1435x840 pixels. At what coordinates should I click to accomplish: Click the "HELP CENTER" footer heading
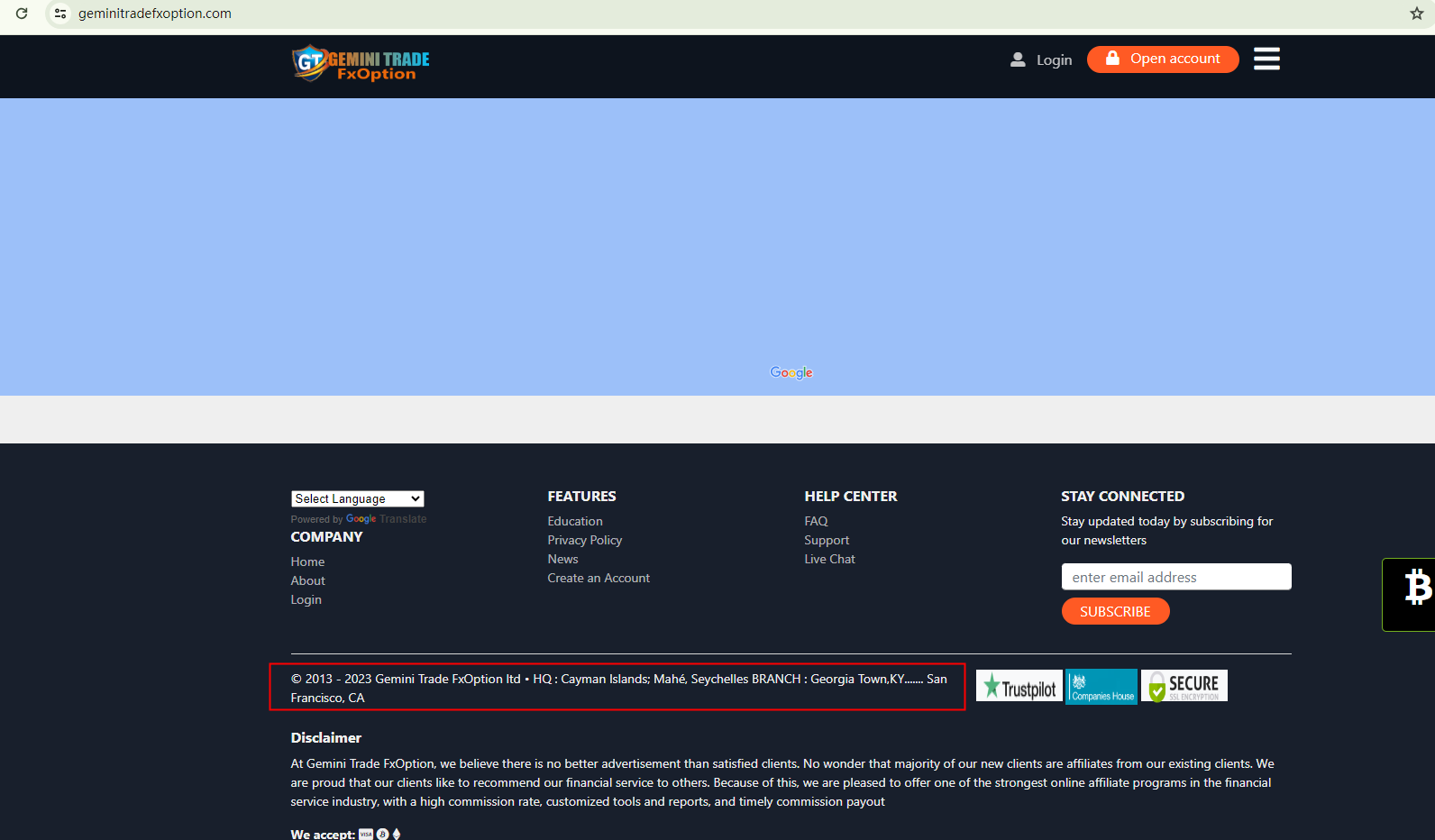(x=850, y=497)
